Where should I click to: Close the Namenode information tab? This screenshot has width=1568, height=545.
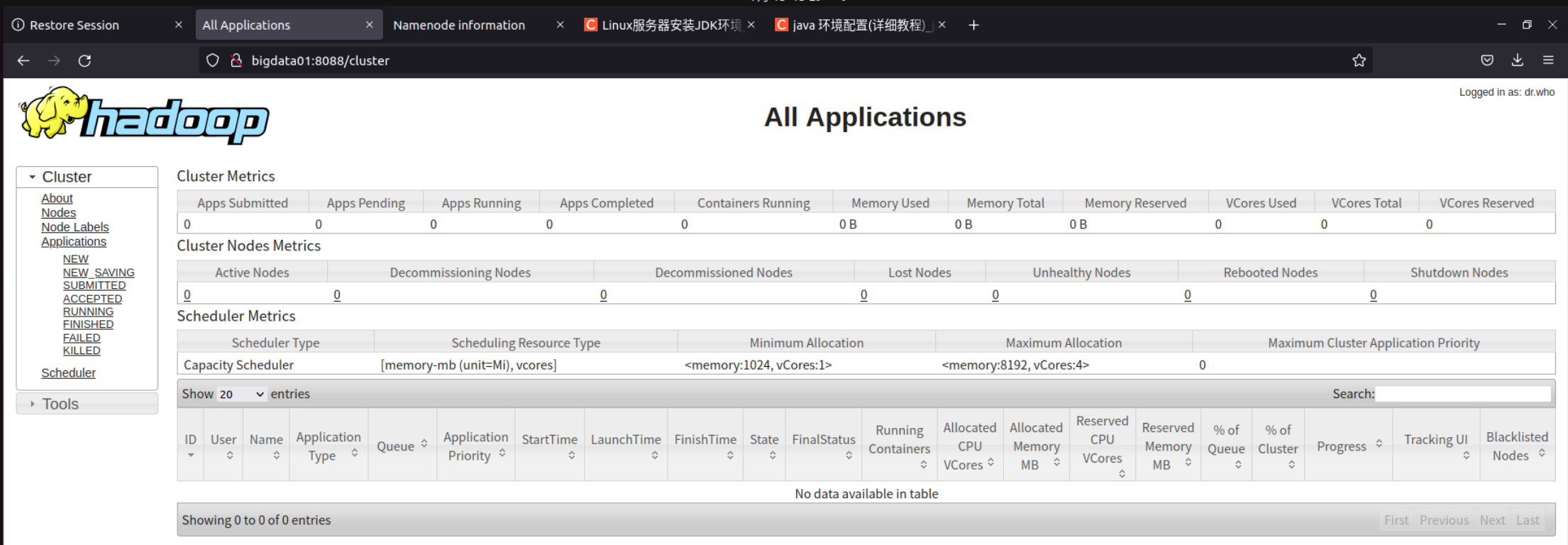(560, 25)
